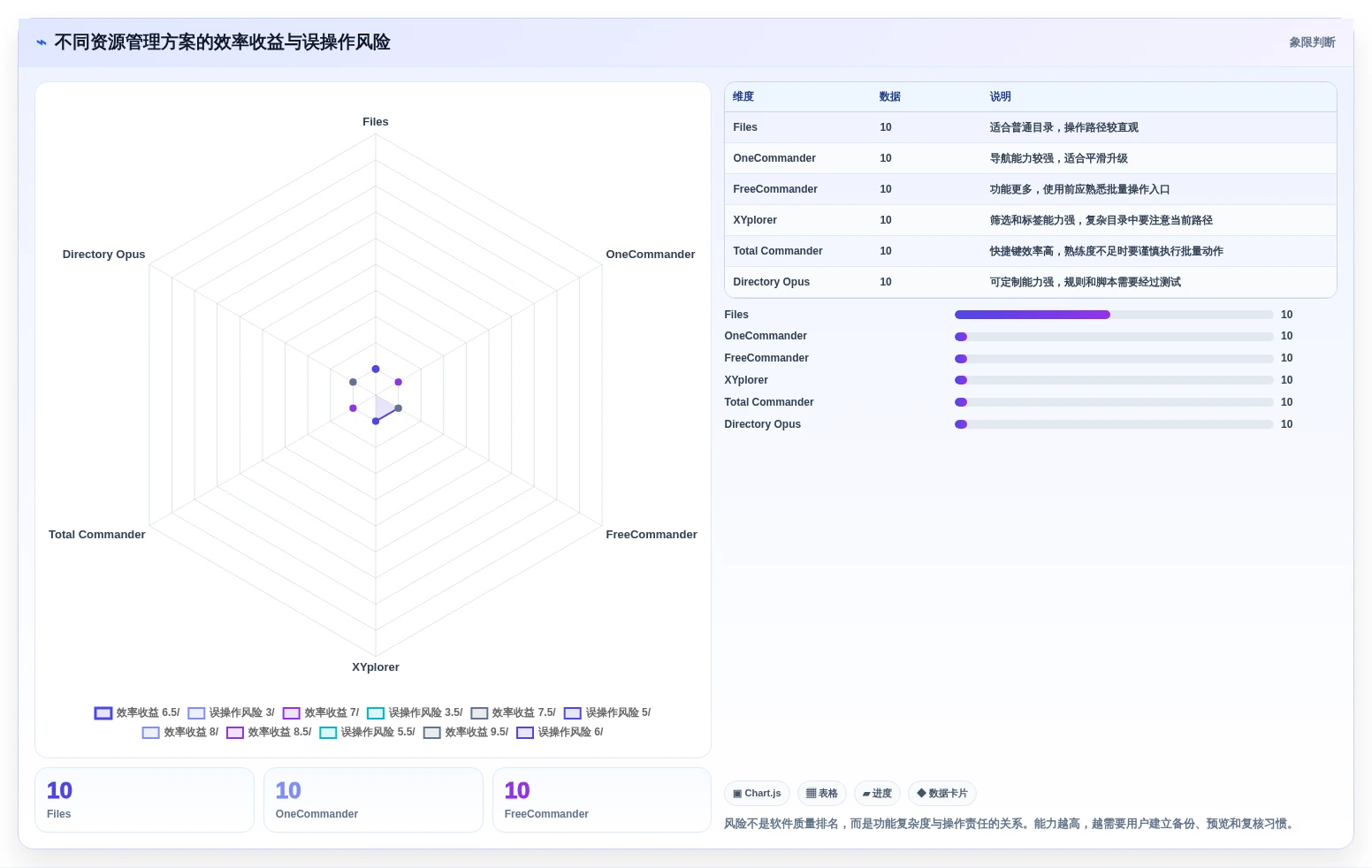Image resolution: width=1372 pixels, height=868 pixels.
Task: Click the value 10 beside the XYplorer progress bar
Action: click(x=1287, y=380)
